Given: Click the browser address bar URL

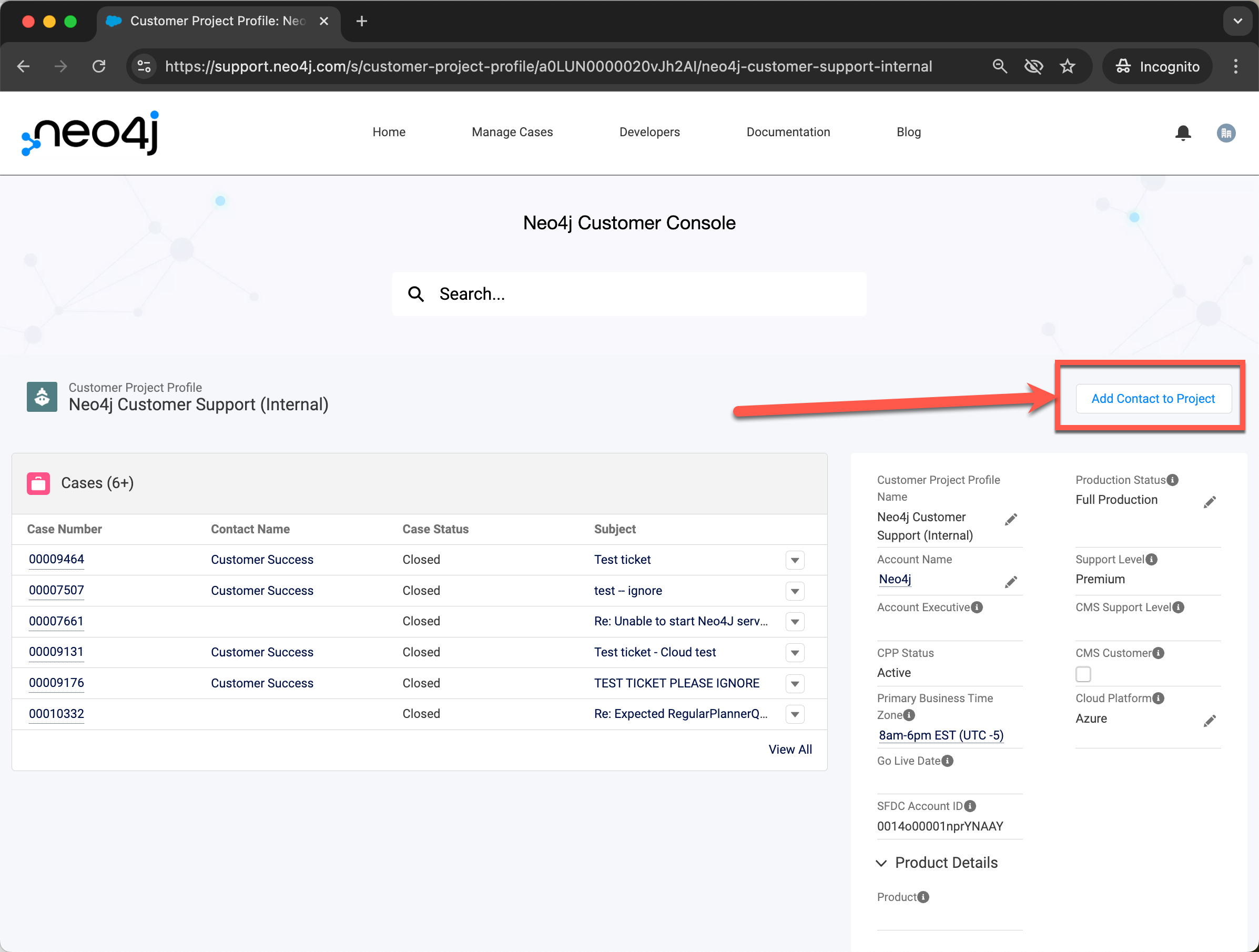Looking at the screenshot, I should pyautogui.click(x=548, y=67).
